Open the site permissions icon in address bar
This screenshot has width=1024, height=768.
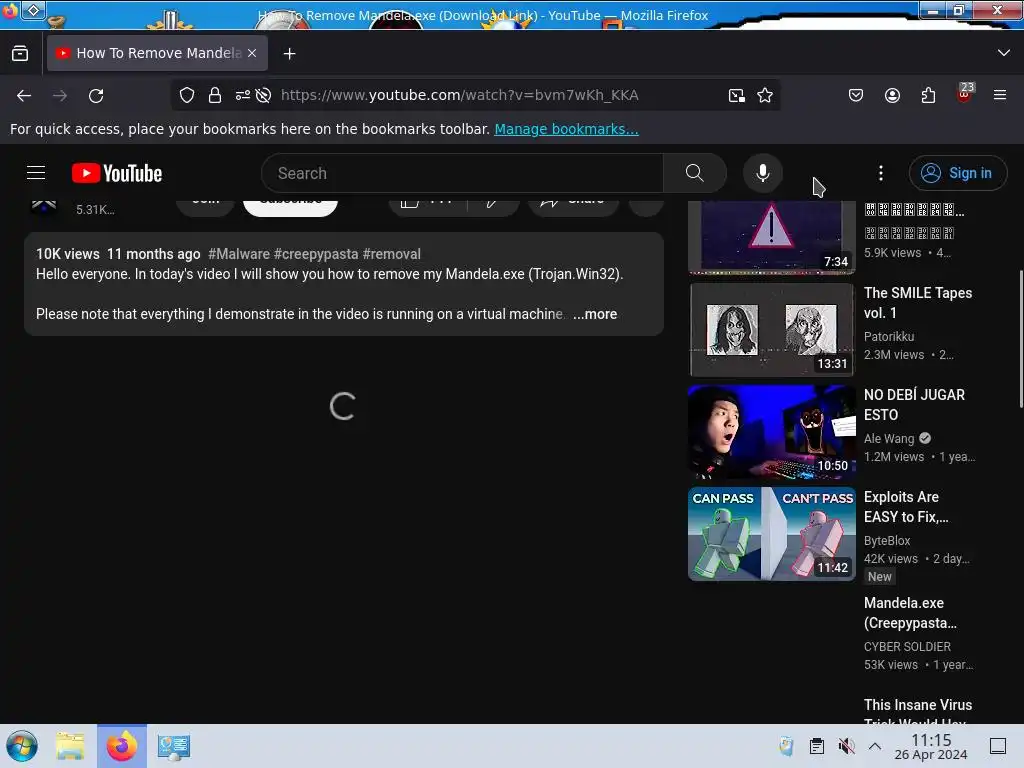point(242,95)
